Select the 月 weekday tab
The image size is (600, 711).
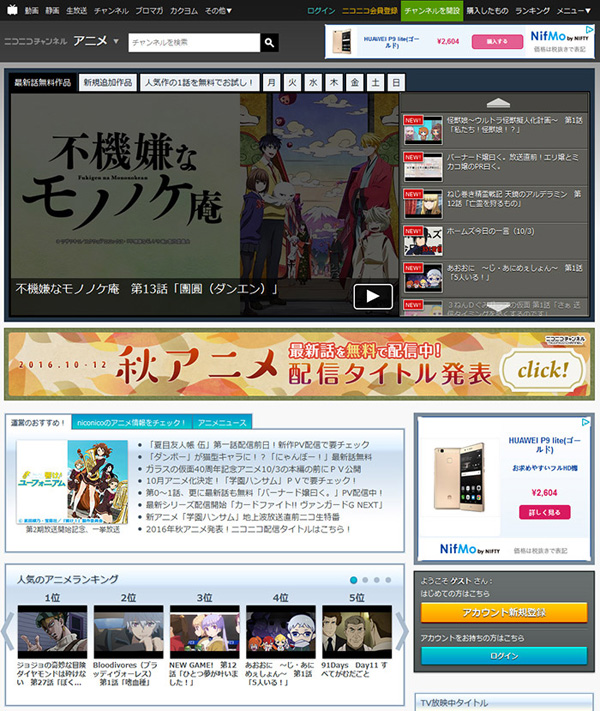271,83
